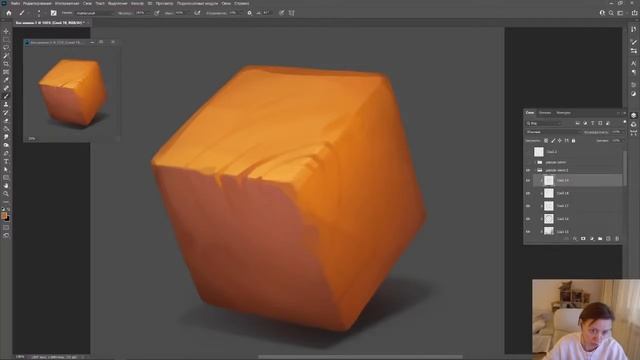Click the foreground orange color swatch

[x=4, y=216]
